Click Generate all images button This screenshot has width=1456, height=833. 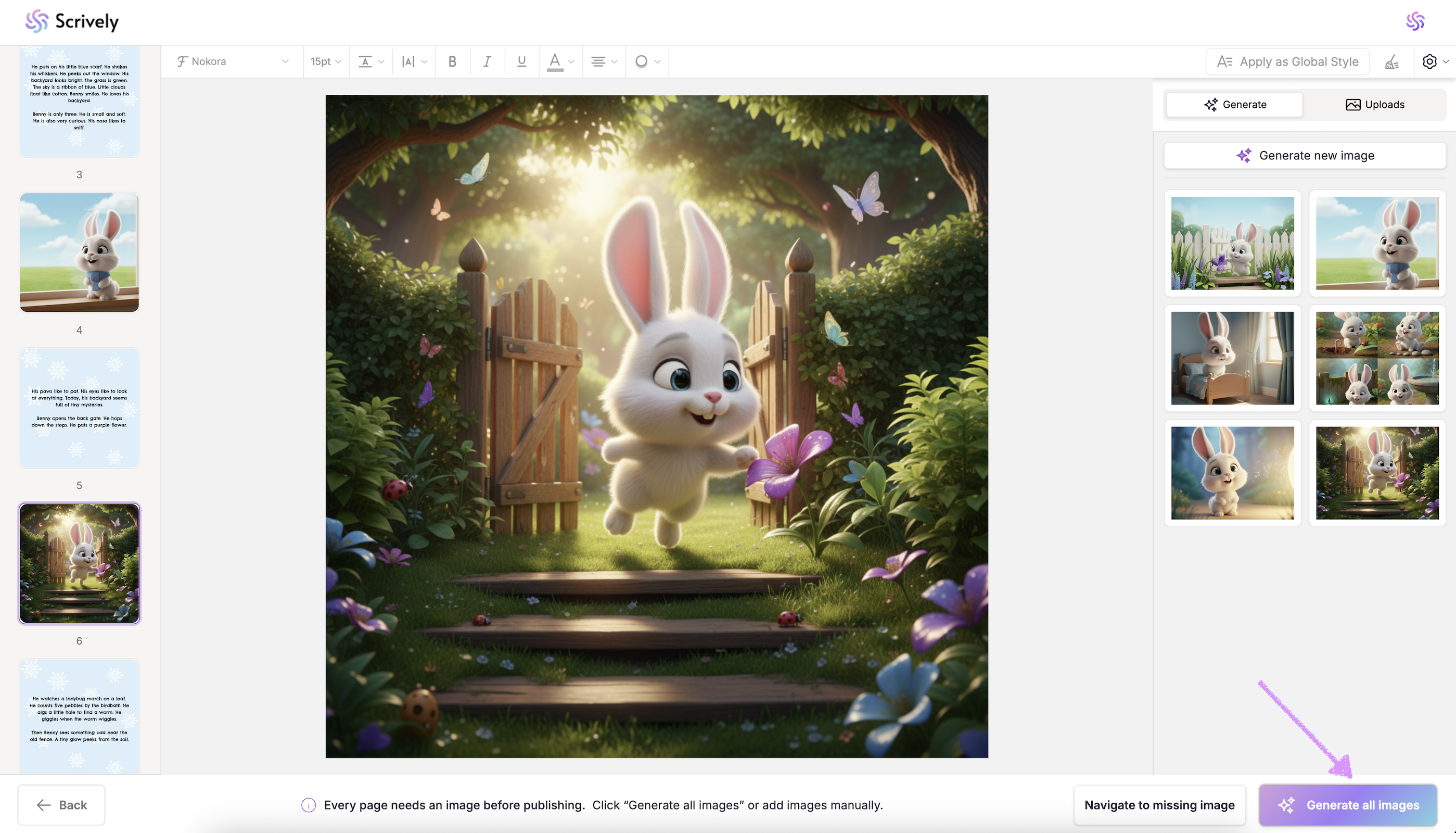pos(1348,805)
